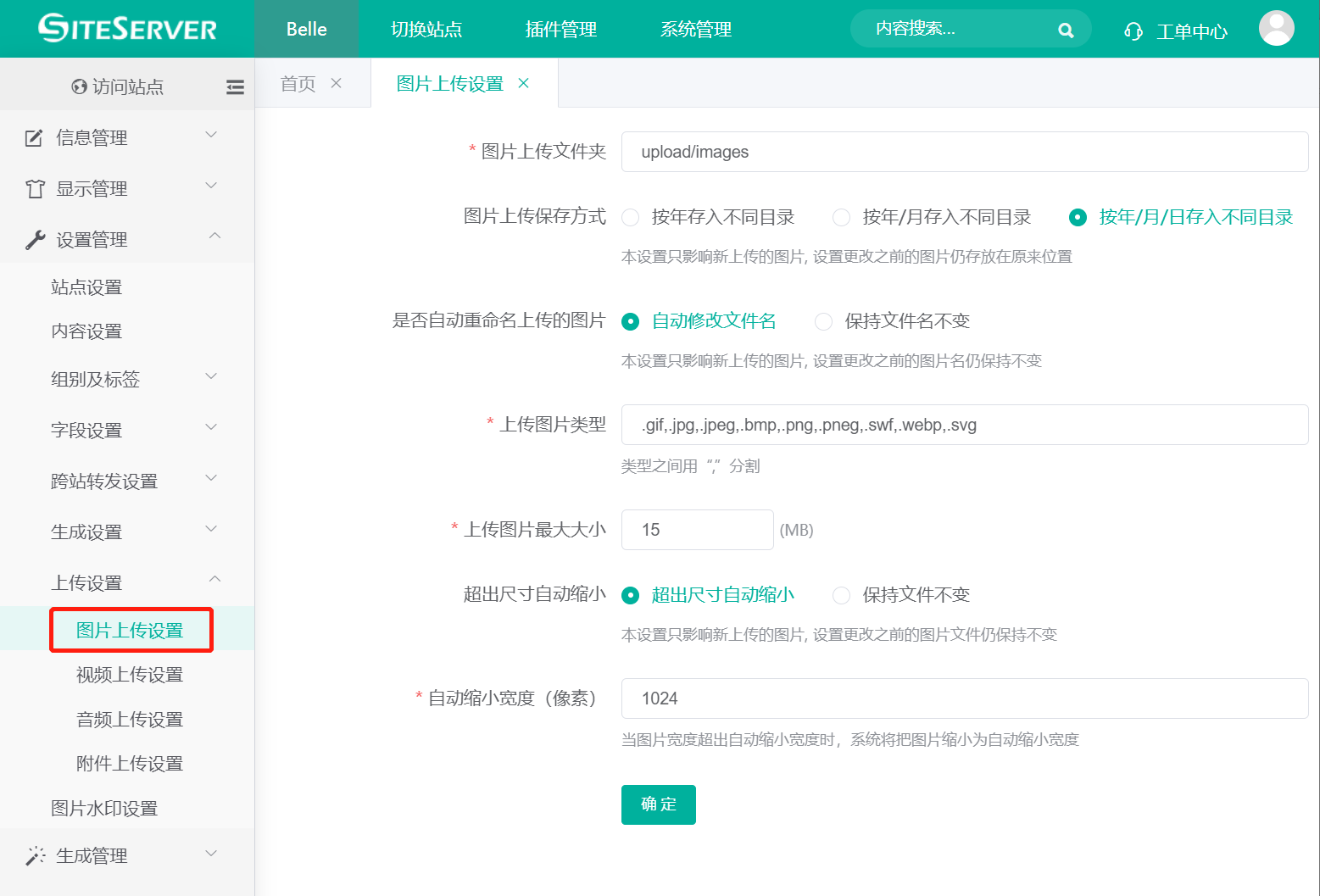This screenshot has height=896, width=1320.
Task: Click the 上传图片最大大小 input field
Action: pos(697,529)
